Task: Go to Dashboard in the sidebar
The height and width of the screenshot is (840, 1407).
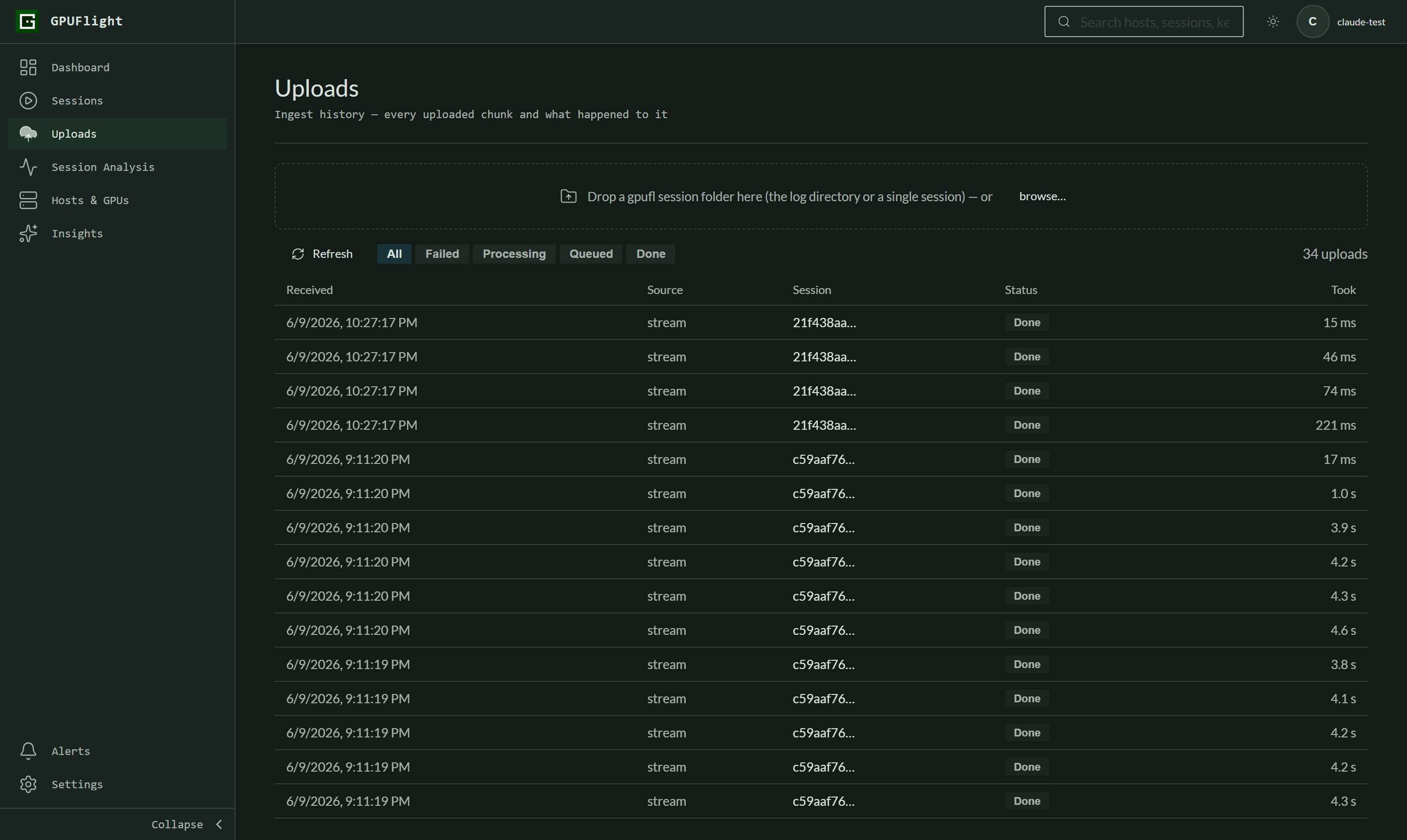Action: 117,67
